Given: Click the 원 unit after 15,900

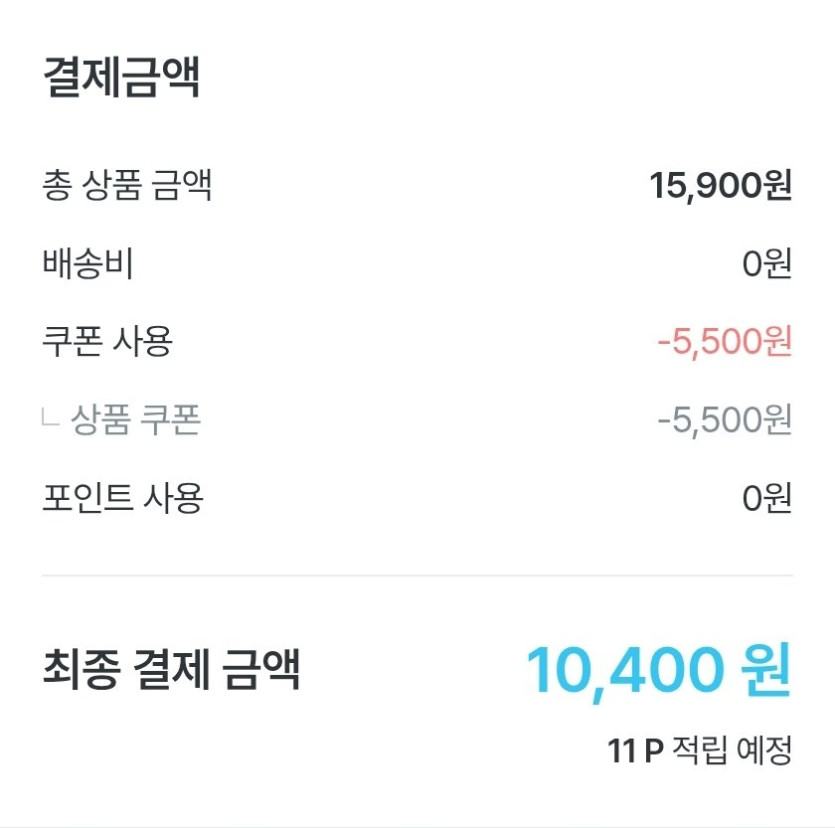Looking at the screenshot, I should pos(777,186).
